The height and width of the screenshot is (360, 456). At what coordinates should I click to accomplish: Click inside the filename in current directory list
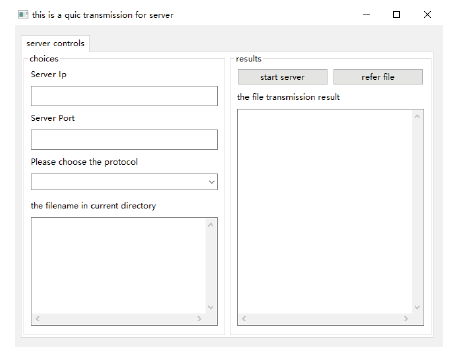[x=119, y=266]
